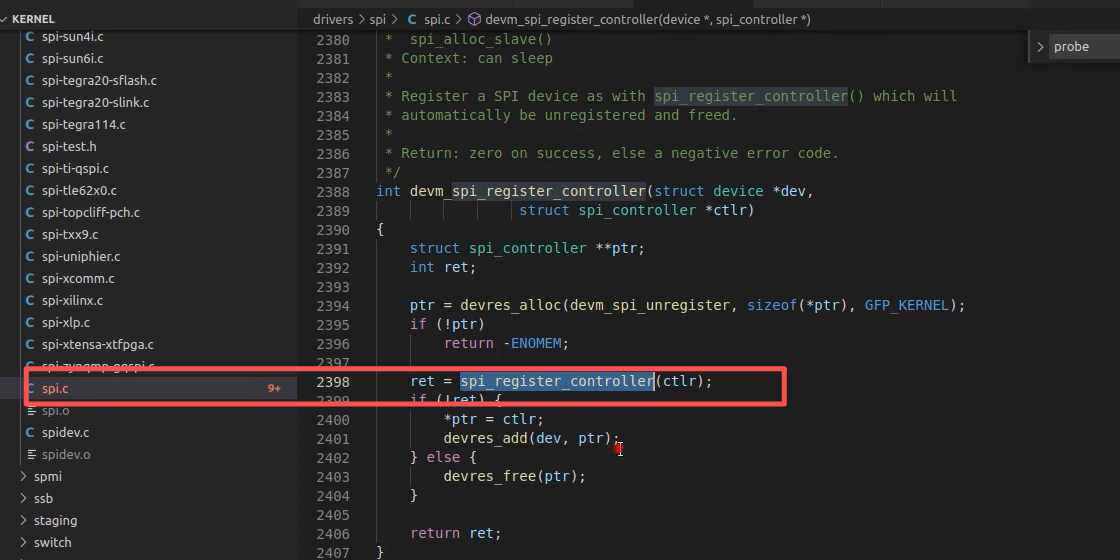Open spidev.o object file
Image resolution: width=1120 pixels, height=560 pixels.
(x=66, y=455)
